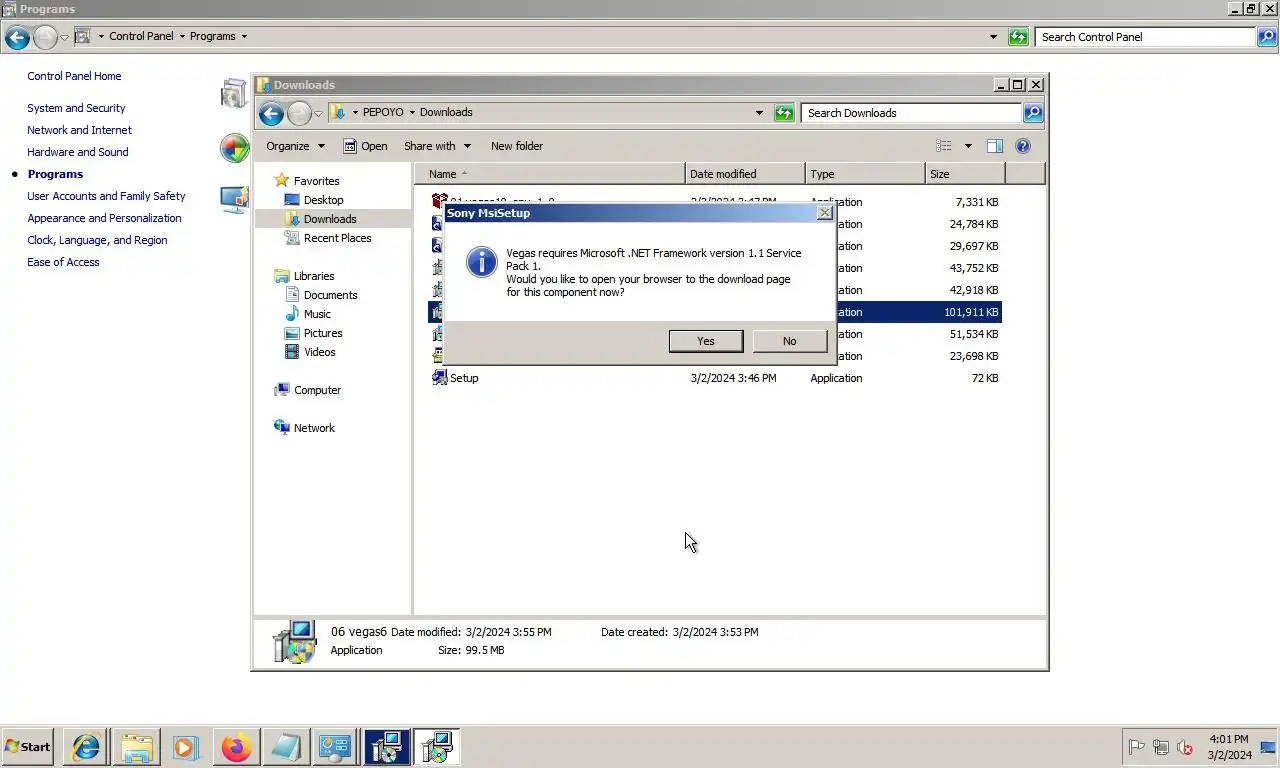Click the Start button

[28, 747]
